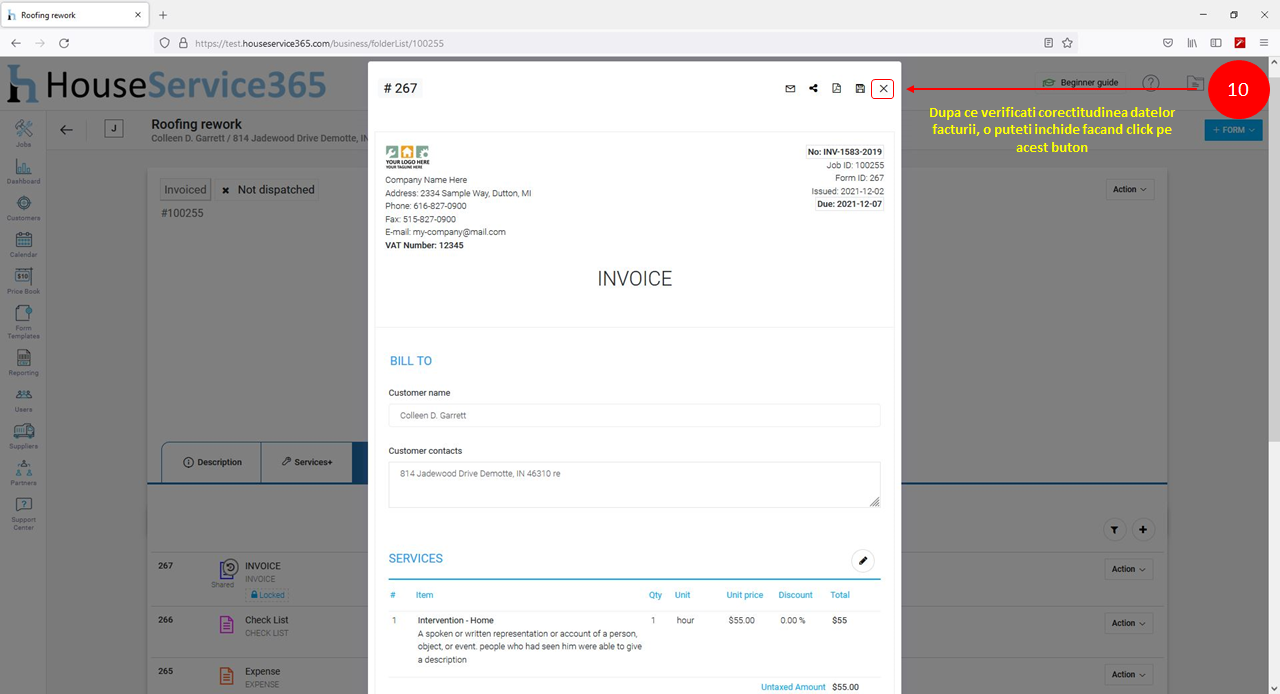Open Price Book in the sidebar
1280x694 pixels.
24,281
